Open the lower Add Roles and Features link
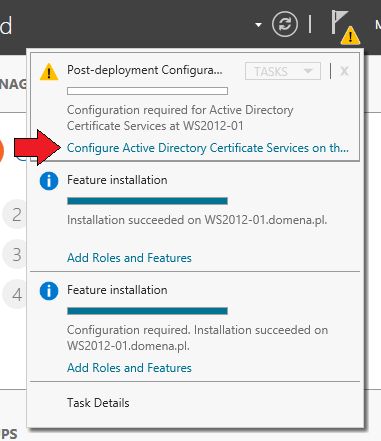 click(129, 368)
